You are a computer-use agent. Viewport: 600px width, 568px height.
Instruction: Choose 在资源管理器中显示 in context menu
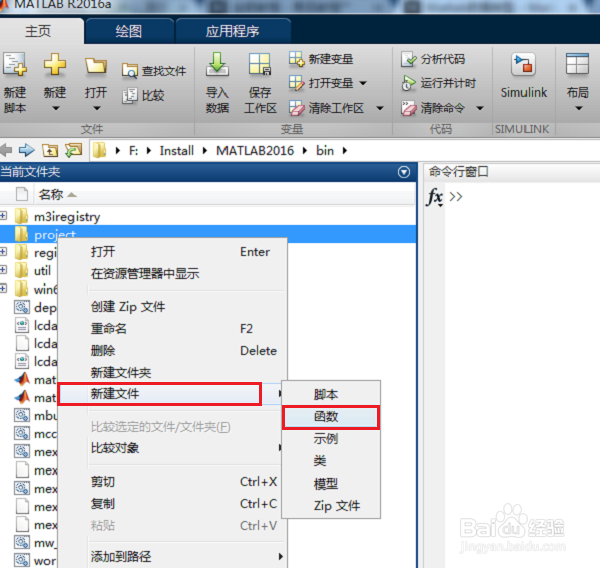click(171, 274)
